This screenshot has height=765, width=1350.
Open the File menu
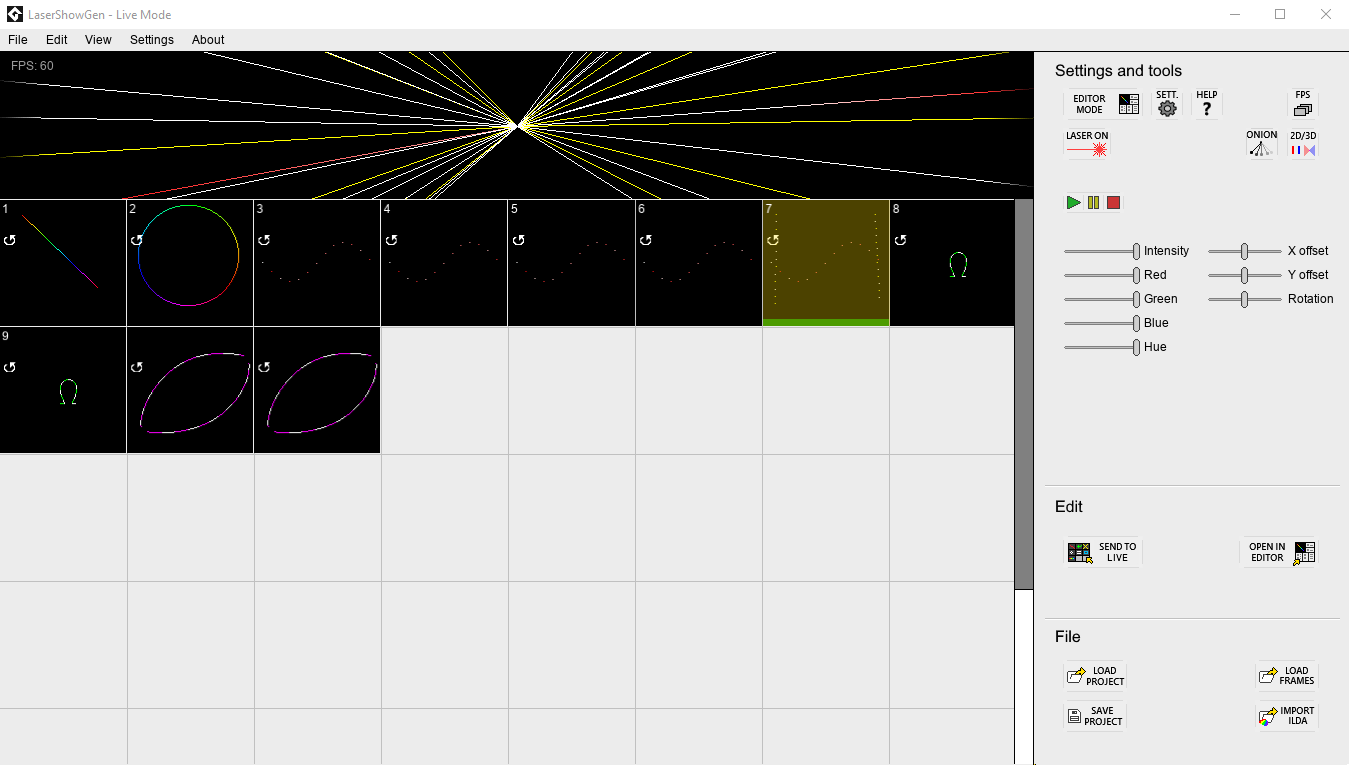18,40
